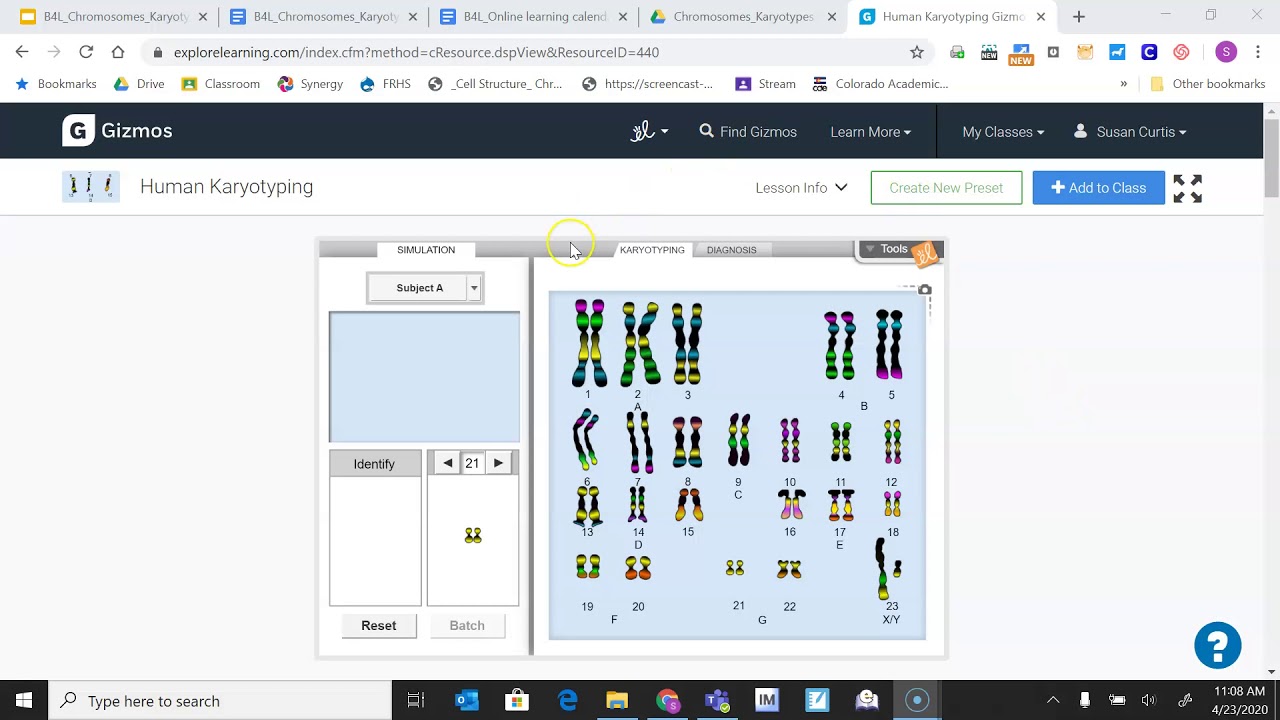Open the Chrome three-dot menu
This screenshot has width=1280, height=720.
1258,52
